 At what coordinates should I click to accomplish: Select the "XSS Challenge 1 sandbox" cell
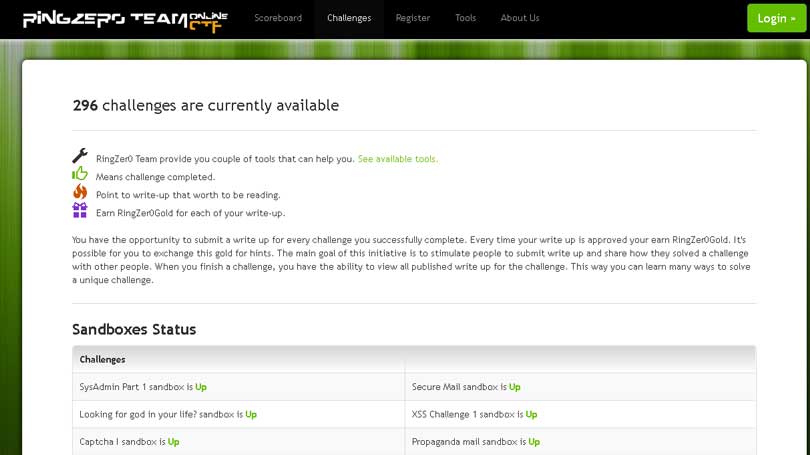(581, 414)
